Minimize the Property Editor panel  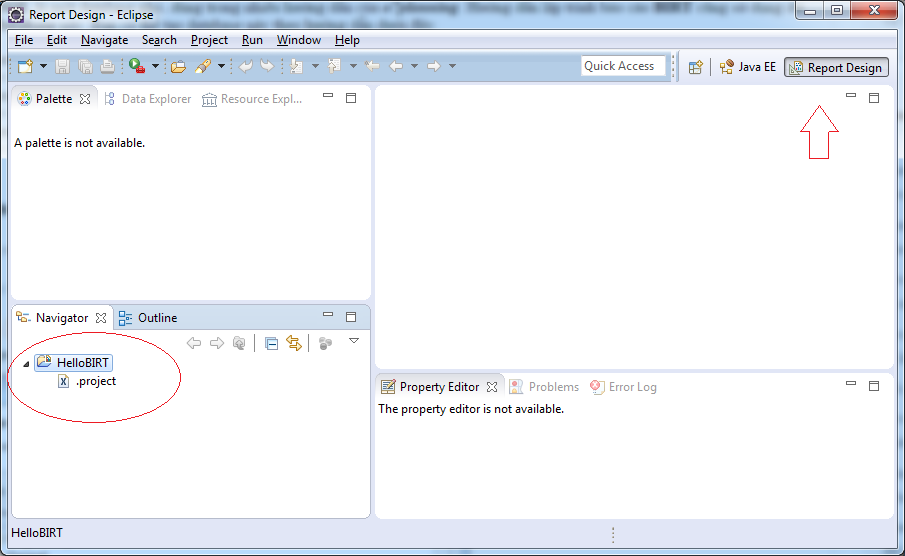[851, 383]
